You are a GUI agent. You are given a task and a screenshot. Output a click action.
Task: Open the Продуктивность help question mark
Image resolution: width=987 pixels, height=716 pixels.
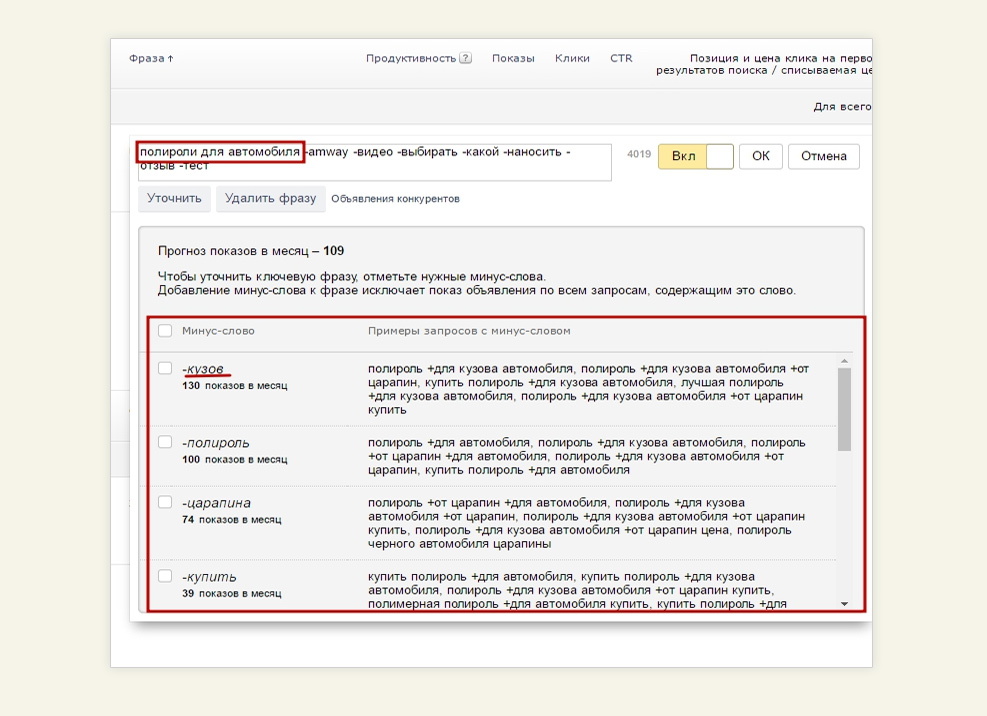pos(465,58)
